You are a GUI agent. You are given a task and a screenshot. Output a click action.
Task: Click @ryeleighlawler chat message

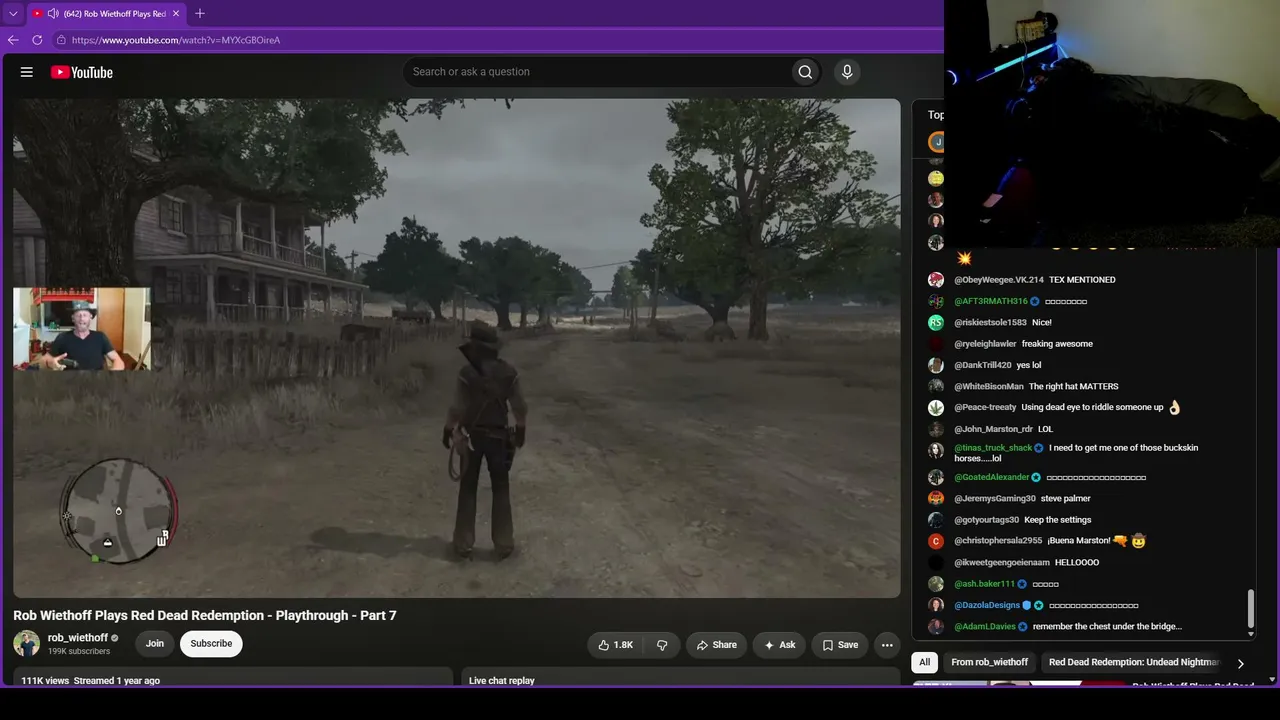pos(1057,344)
